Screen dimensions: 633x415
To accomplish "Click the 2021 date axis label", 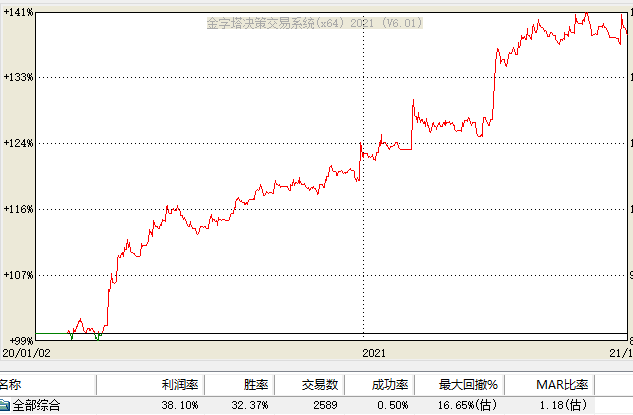I will (374, 353).
